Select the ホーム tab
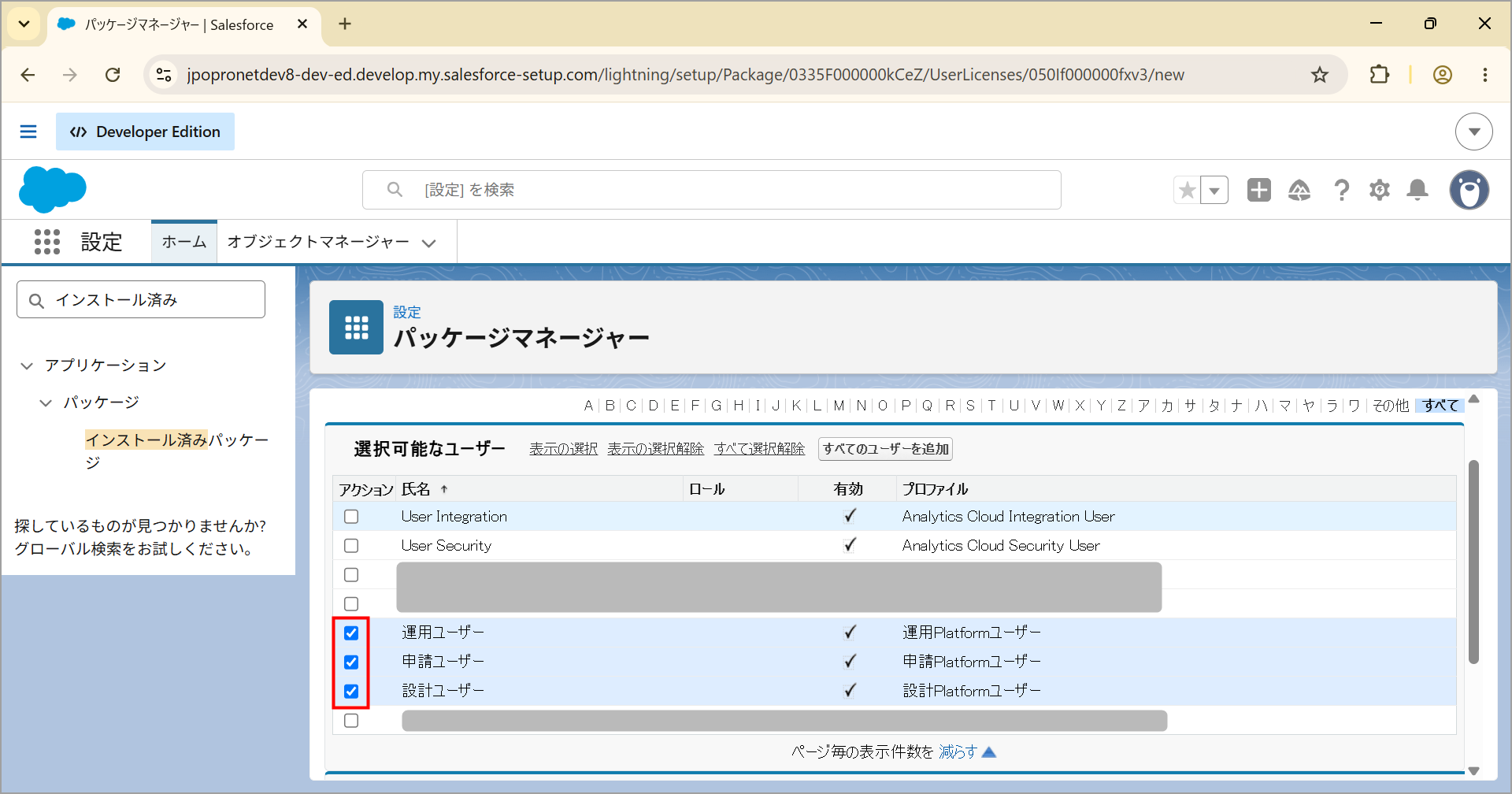Screen dimensions: 1512x794 click(184, 242)
